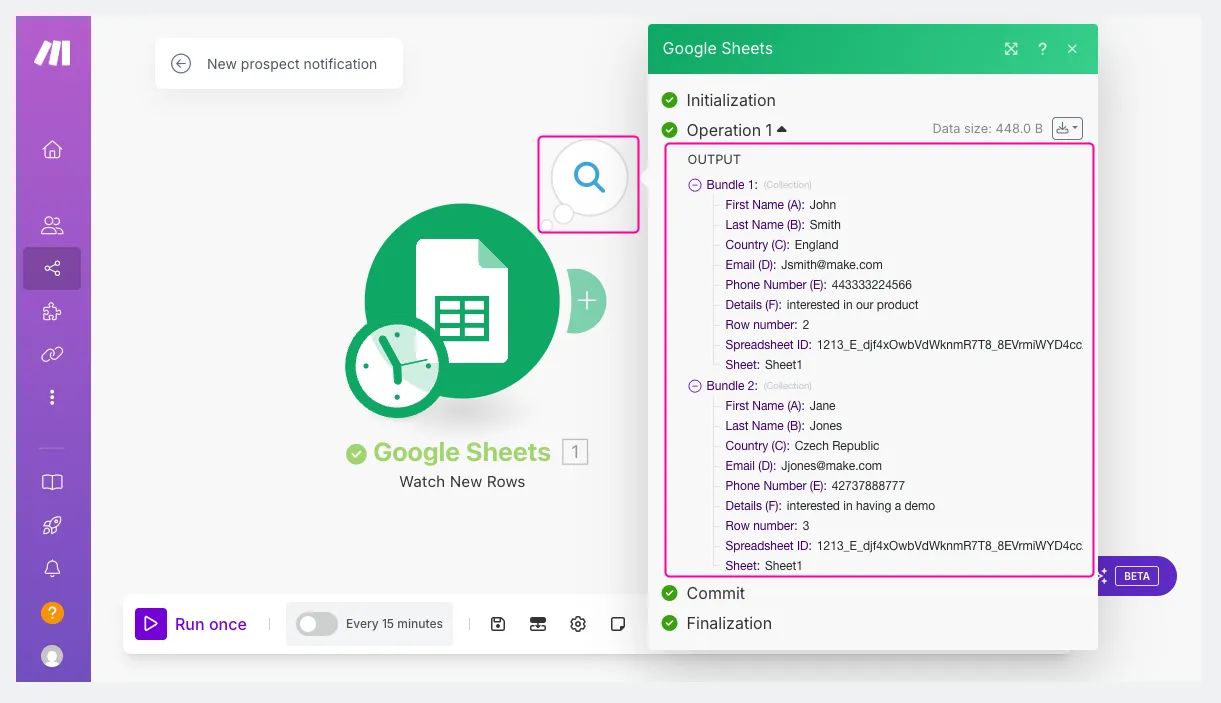
Task: Click the Google Sheets module icon
Action: pyautogui.click(x=461, y=300)
